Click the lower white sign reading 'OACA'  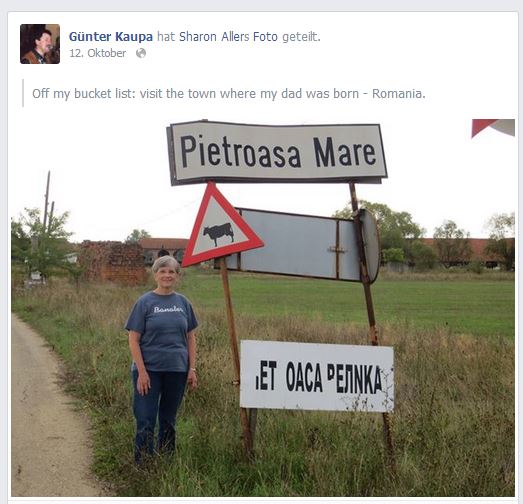point(317,376)
